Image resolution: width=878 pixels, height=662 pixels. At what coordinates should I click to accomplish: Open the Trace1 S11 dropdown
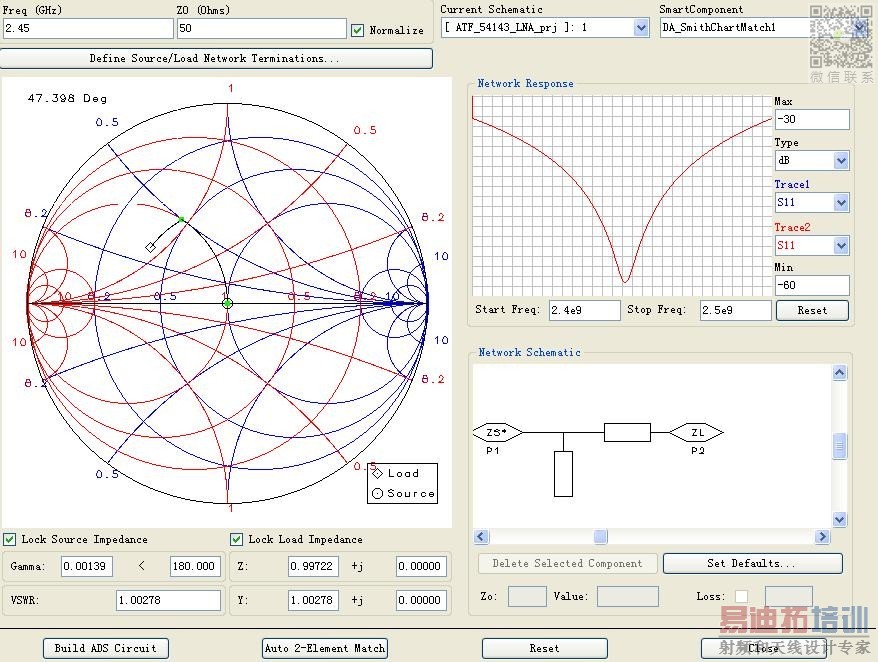[x=841, y=203]
